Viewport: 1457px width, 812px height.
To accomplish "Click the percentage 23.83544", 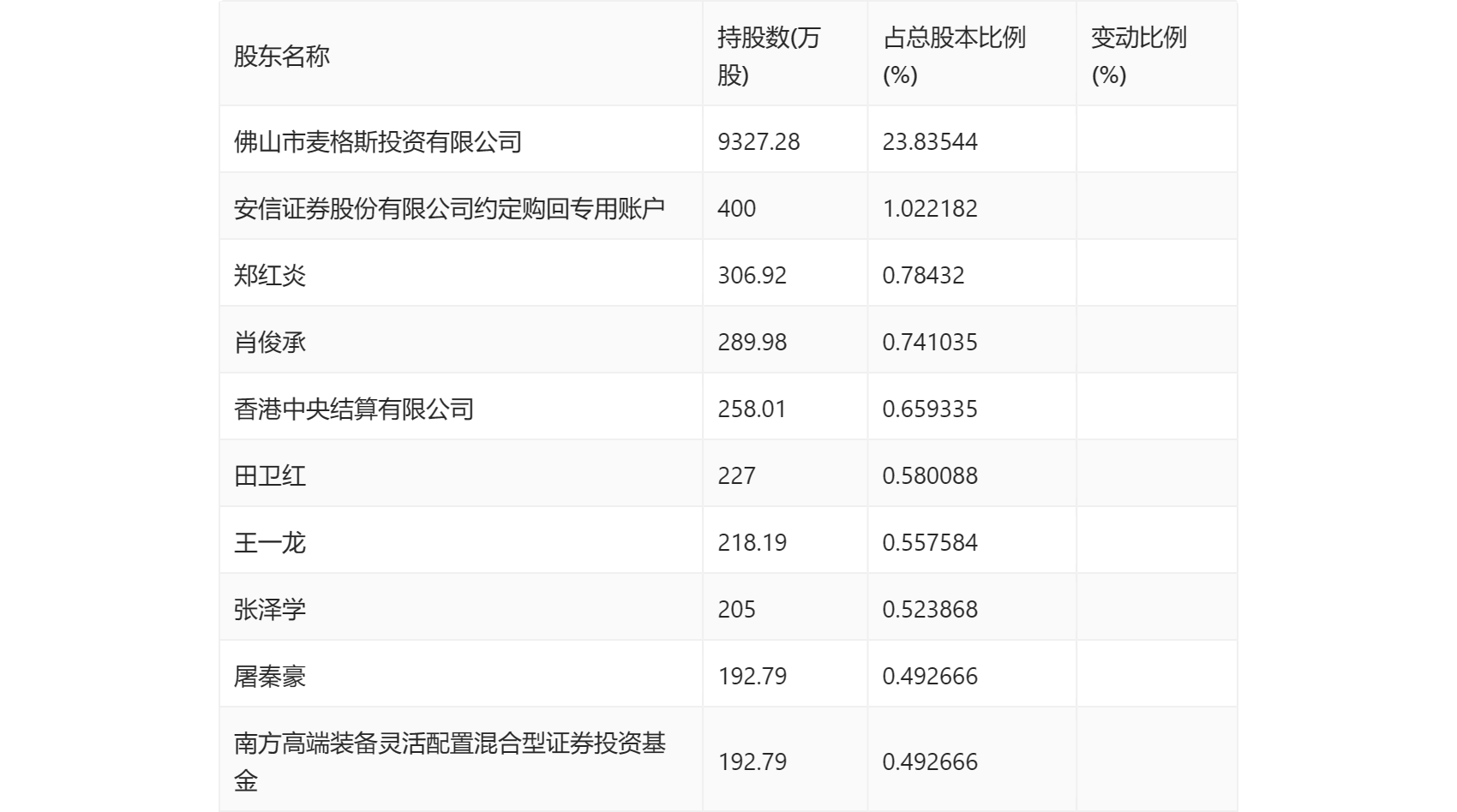I will pos(930,141).
